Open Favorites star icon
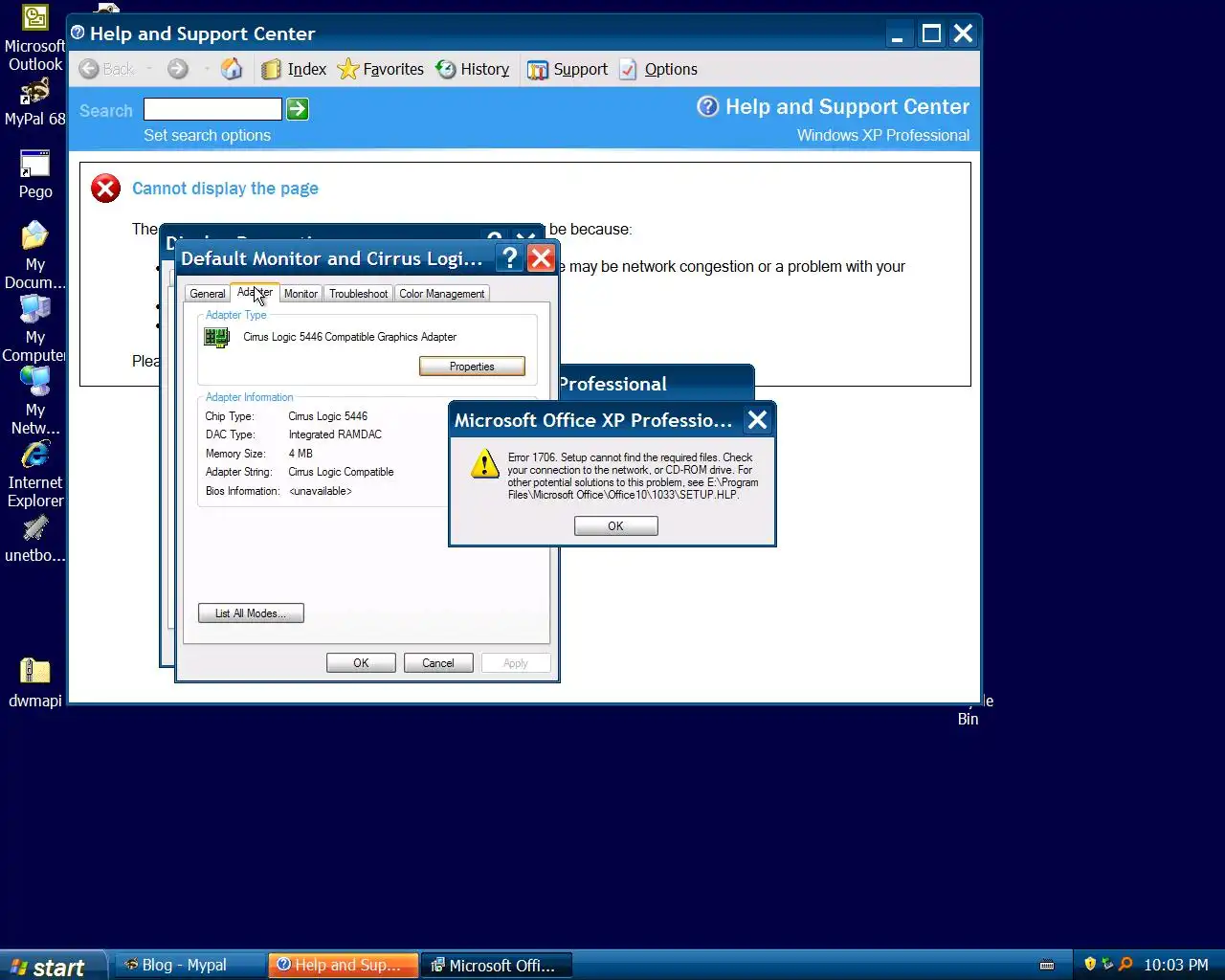Image resolution: width=1225 pixels, height=980 pixels. tap(348, 69)
